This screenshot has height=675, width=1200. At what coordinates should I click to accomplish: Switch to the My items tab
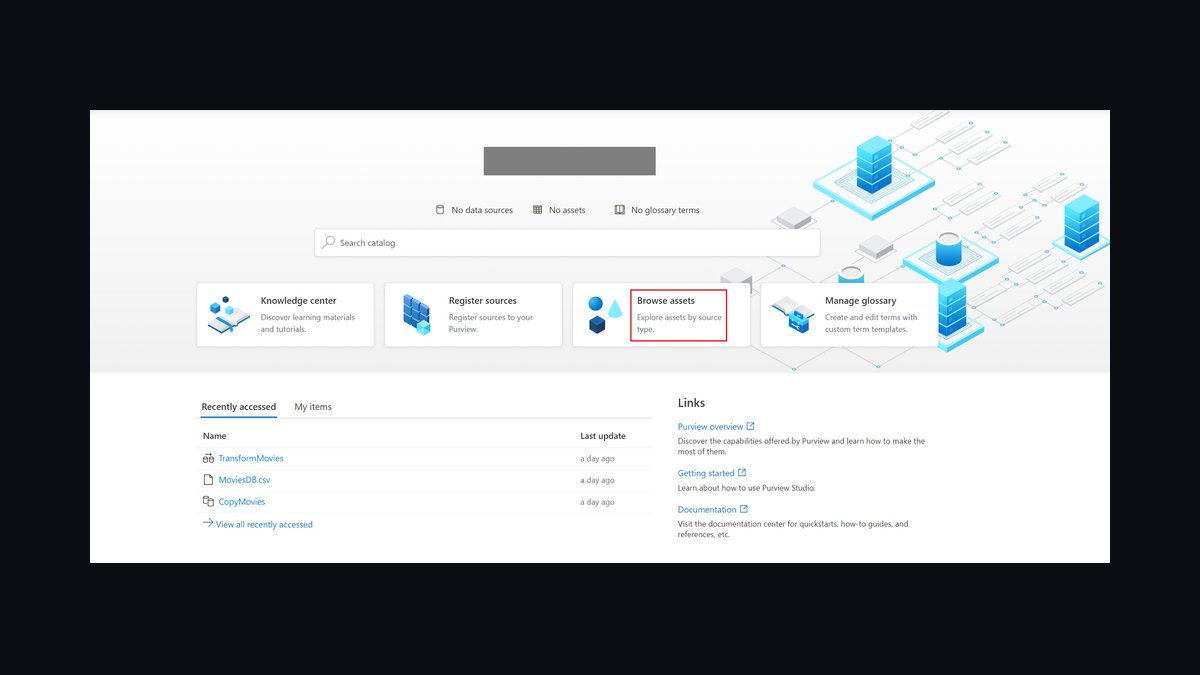click(313, 407)
